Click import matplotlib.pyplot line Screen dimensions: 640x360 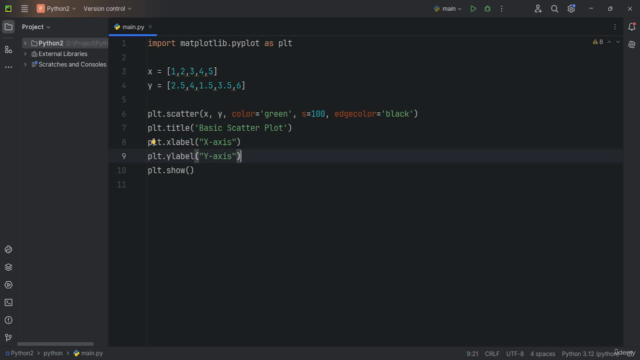pyautogui.click(x=220, y=43)
